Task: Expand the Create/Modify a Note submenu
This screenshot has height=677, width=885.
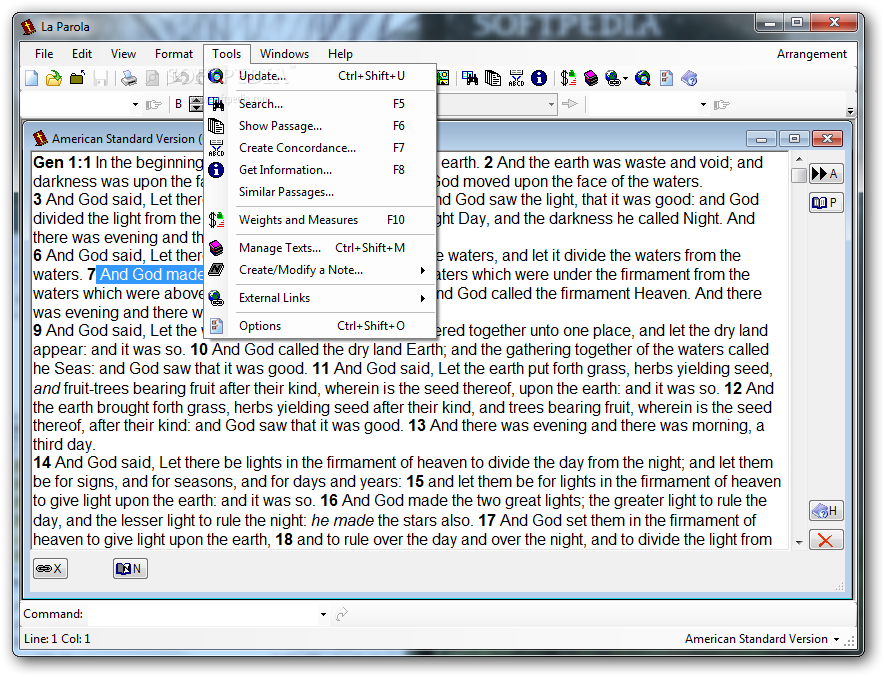Action: (x=422, y=270)
